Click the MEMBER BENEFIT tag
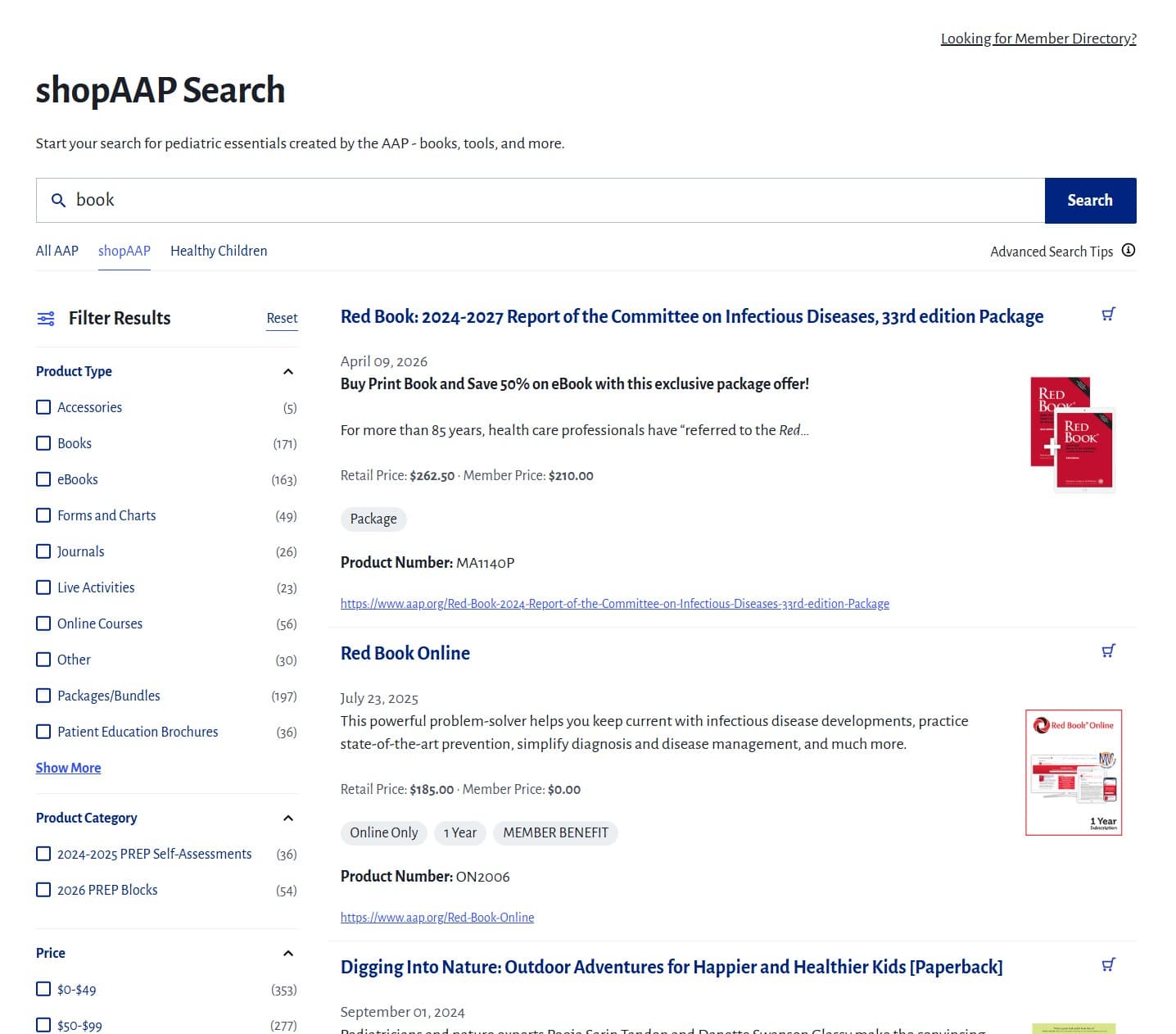 [x=556, y=832]
